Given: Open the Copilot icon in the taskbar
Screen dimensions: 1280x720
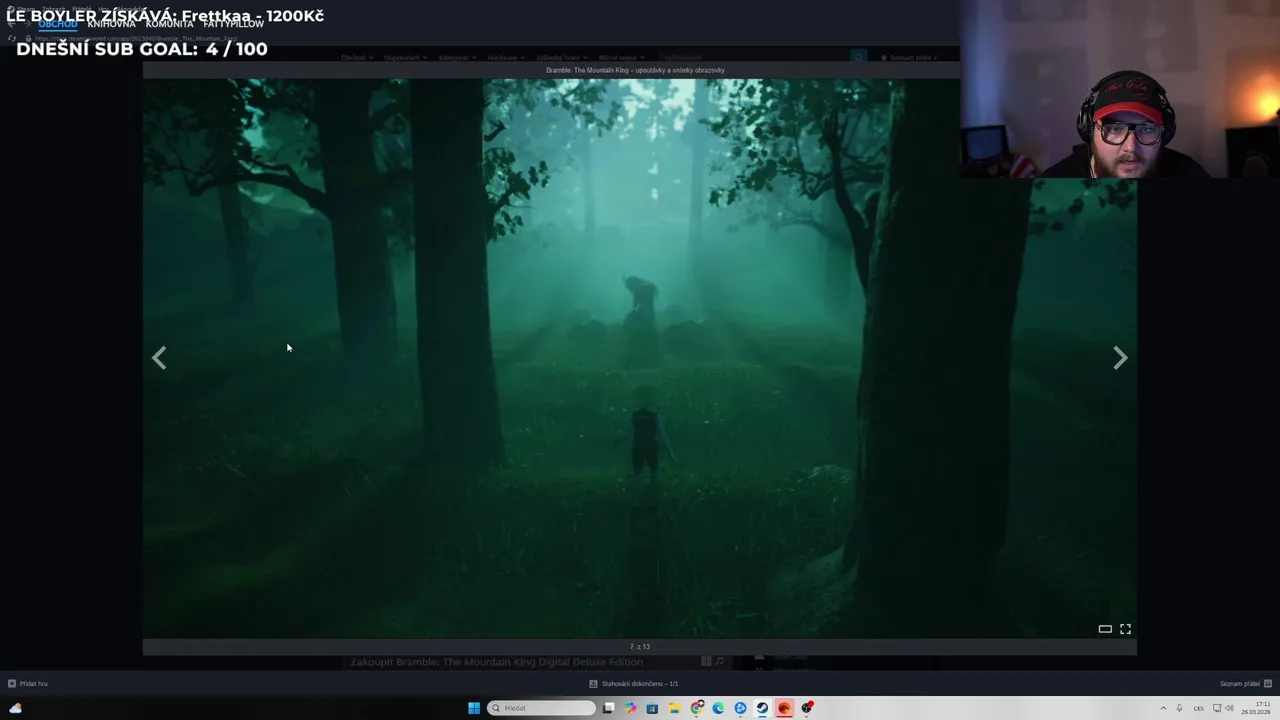Looking at the screenshot, I should pos(630,708).
